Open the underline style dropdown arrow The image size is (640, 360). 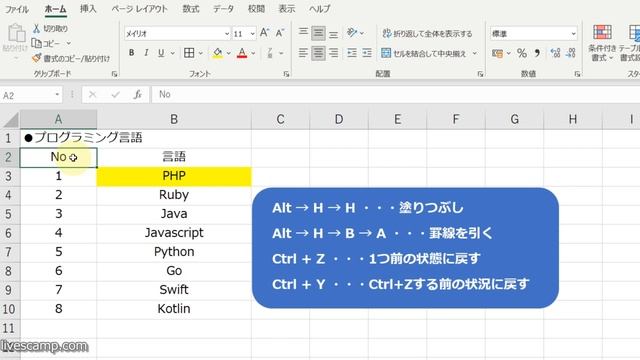click(x=173, y=53)
